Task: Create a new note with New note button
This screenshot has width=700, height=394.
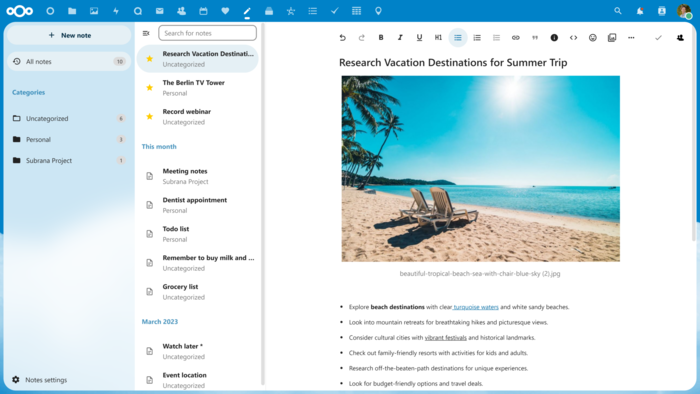Action: click(69, 35)
